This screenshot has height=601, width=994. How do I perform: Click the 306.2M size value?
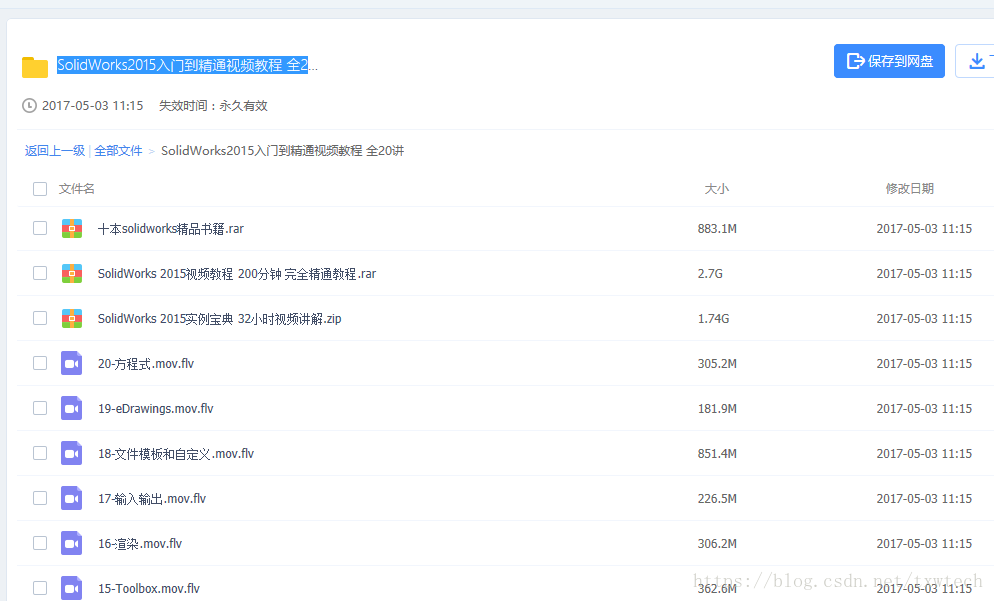click(717, 544)
